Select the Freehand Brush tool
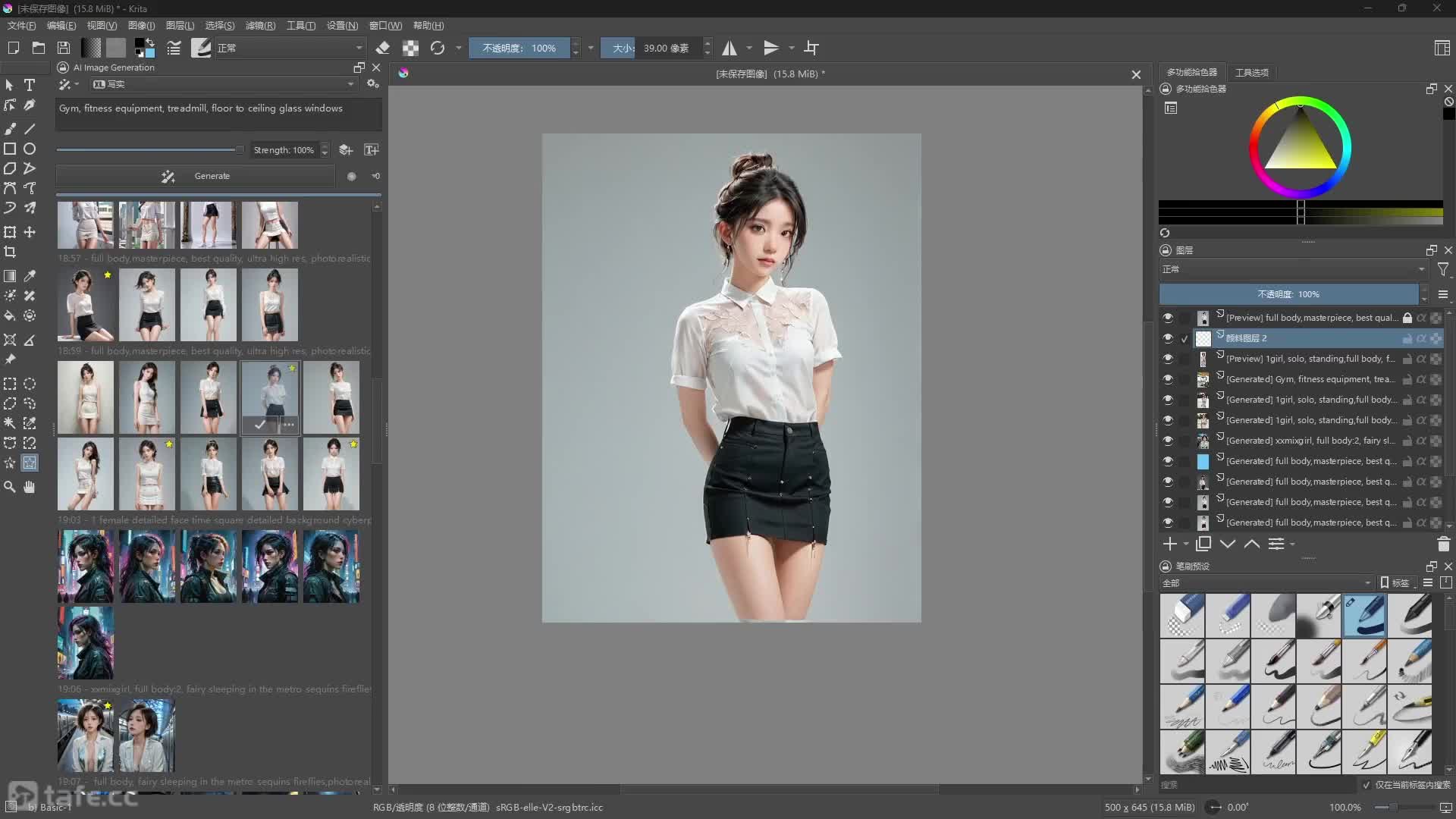The height and width of the screenshot is (819, 1456). pos(10,129)
